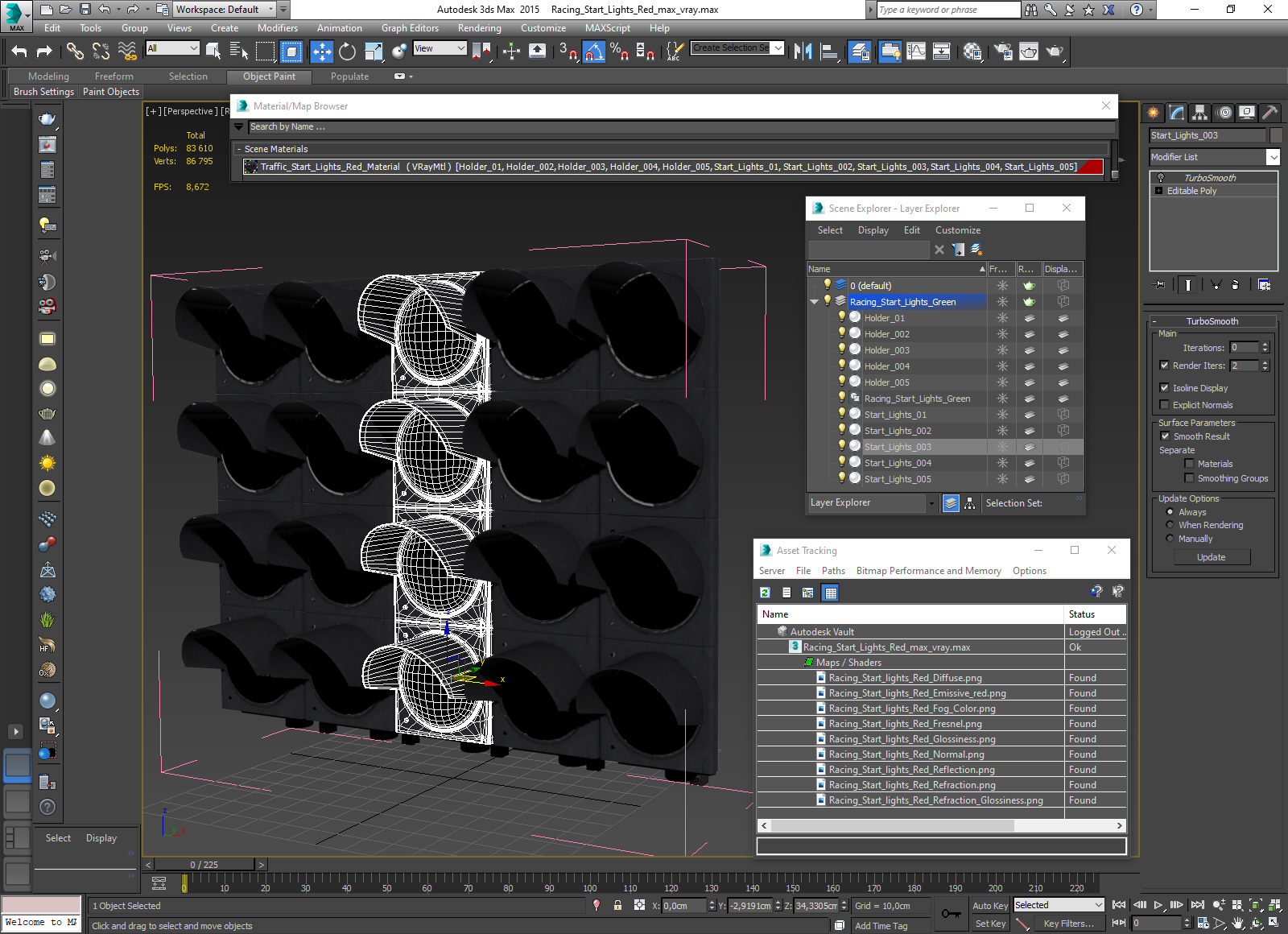
Task: Click the time slider 0 / 225 handle
Action: point(204,865)
